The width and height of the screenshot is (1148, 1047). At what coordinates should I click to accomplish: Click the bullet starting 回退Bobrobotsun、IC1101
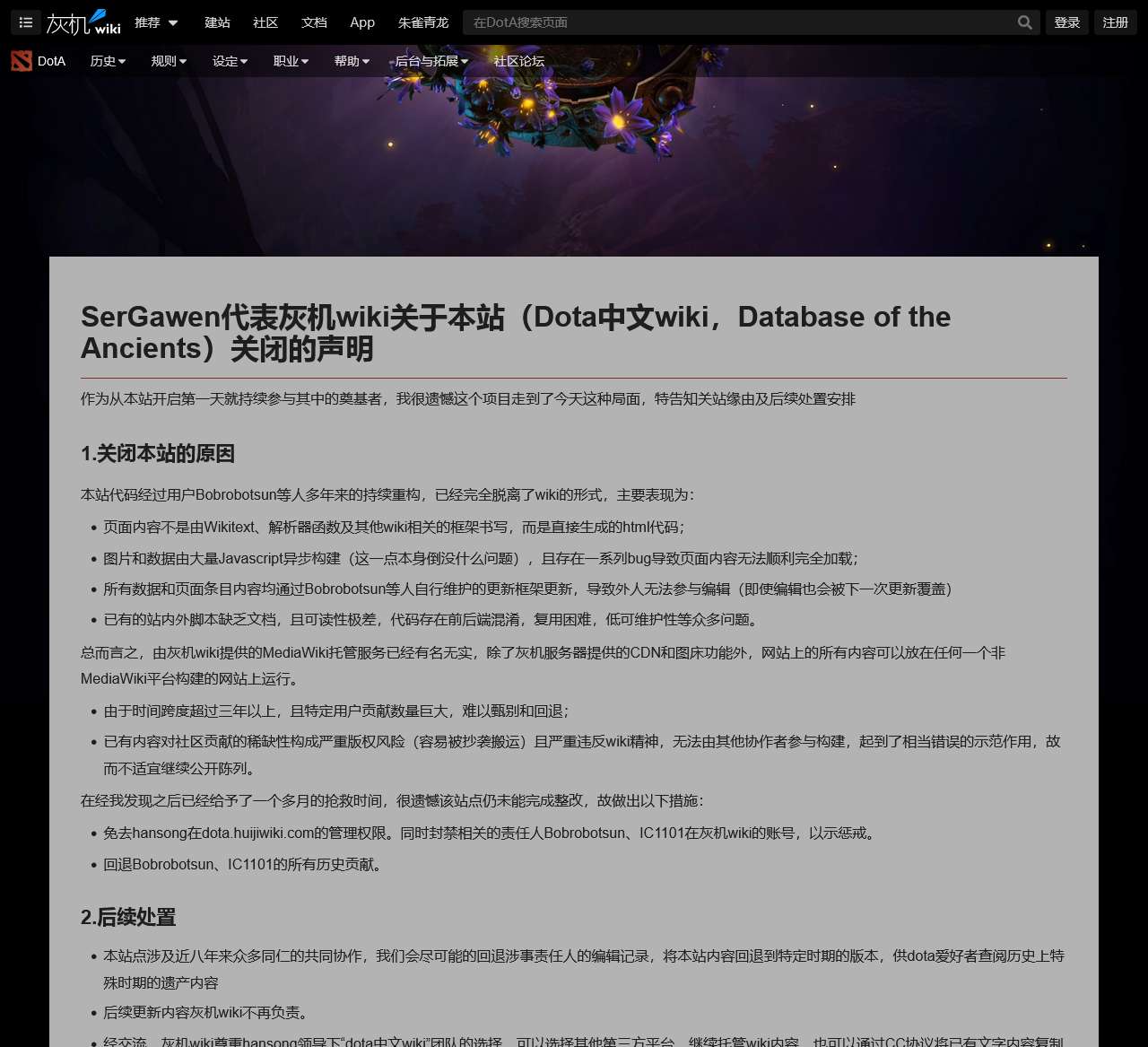coord(244,864)
